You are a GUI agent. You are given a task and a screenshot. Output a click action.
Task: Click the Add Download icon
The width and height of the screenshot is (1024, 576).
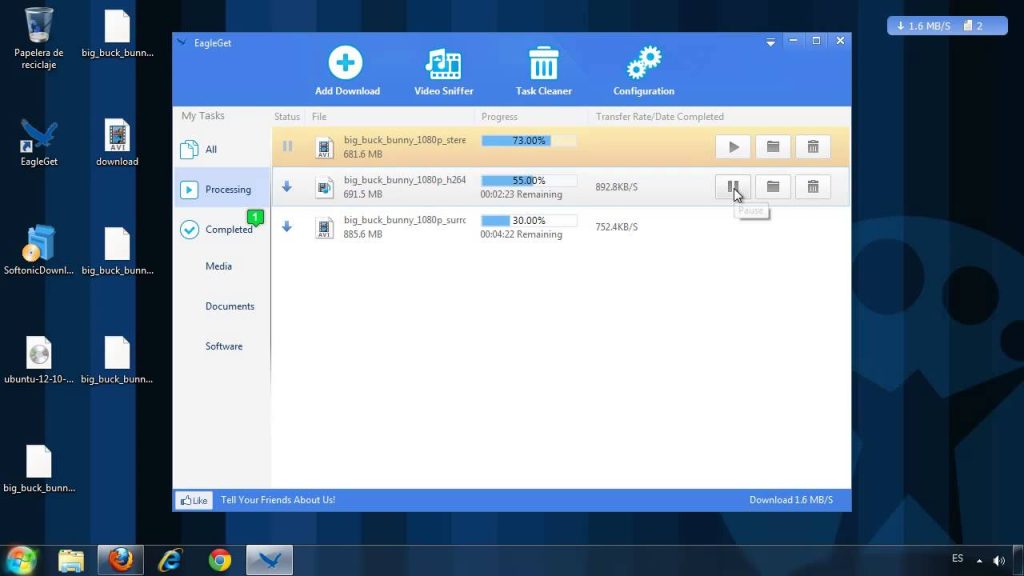click(346, 64)
